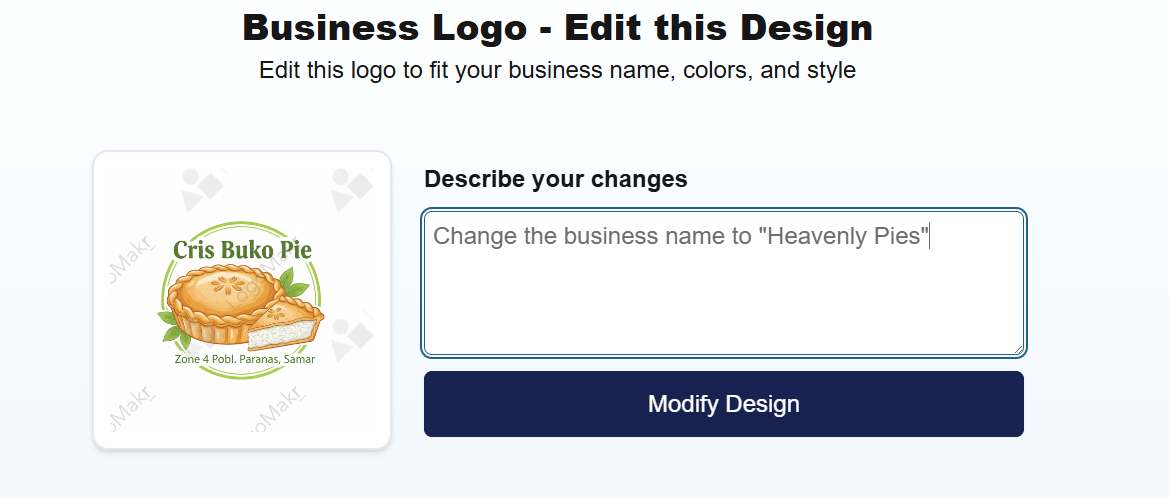This screenshot has width=1169, height=498.
Task: Click the whole pie illustration in logo
Action: (220, 298)
